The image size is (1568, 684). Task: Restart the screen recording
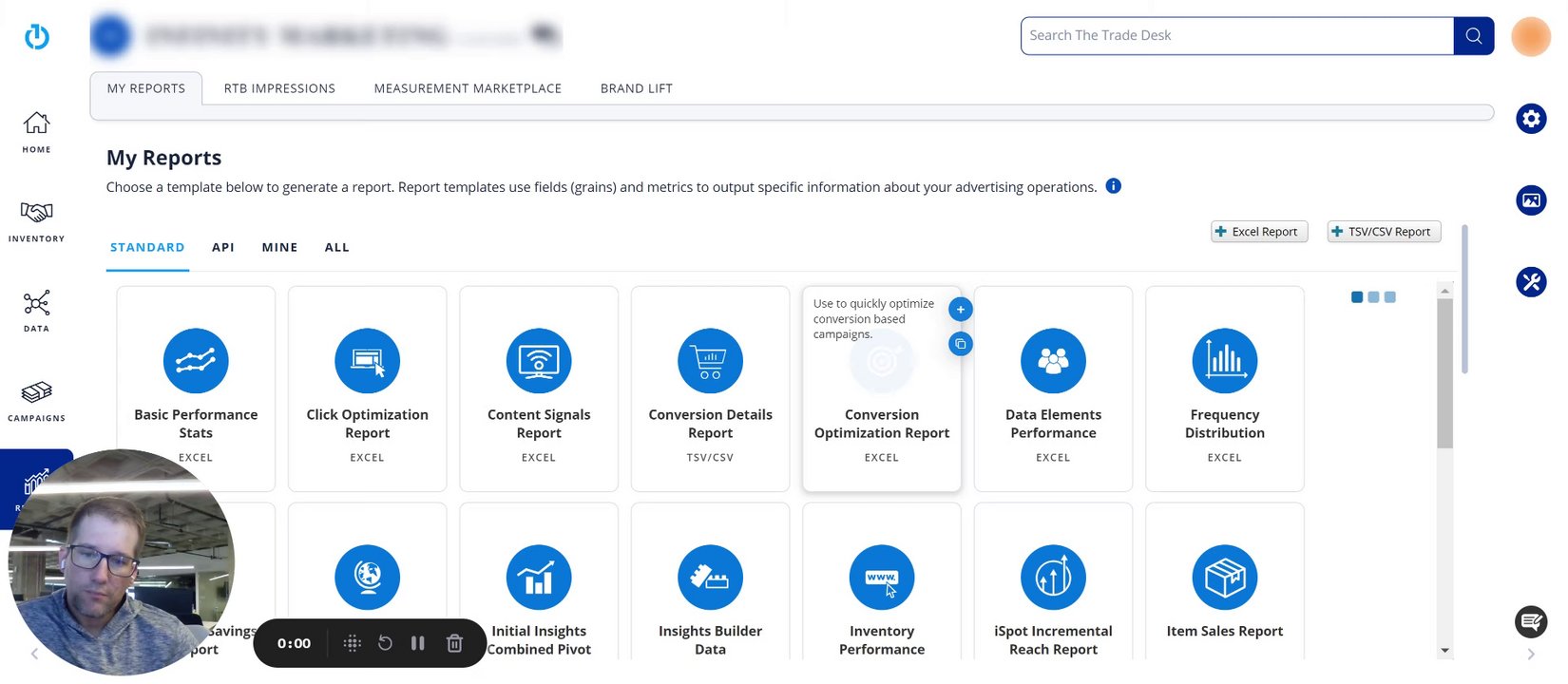(x=385, y=643)
